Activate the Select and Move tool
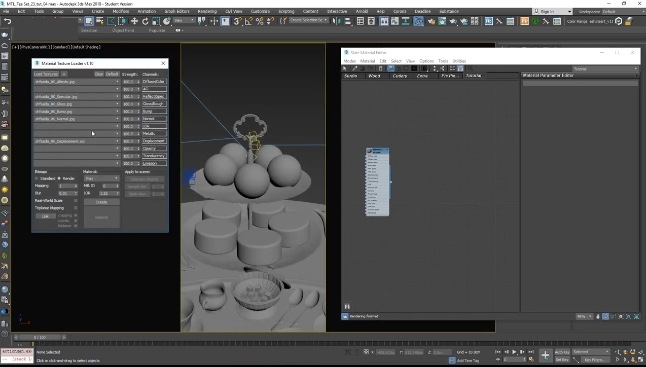This screenshot has height=367, width=646. click(x=134, y=21)
